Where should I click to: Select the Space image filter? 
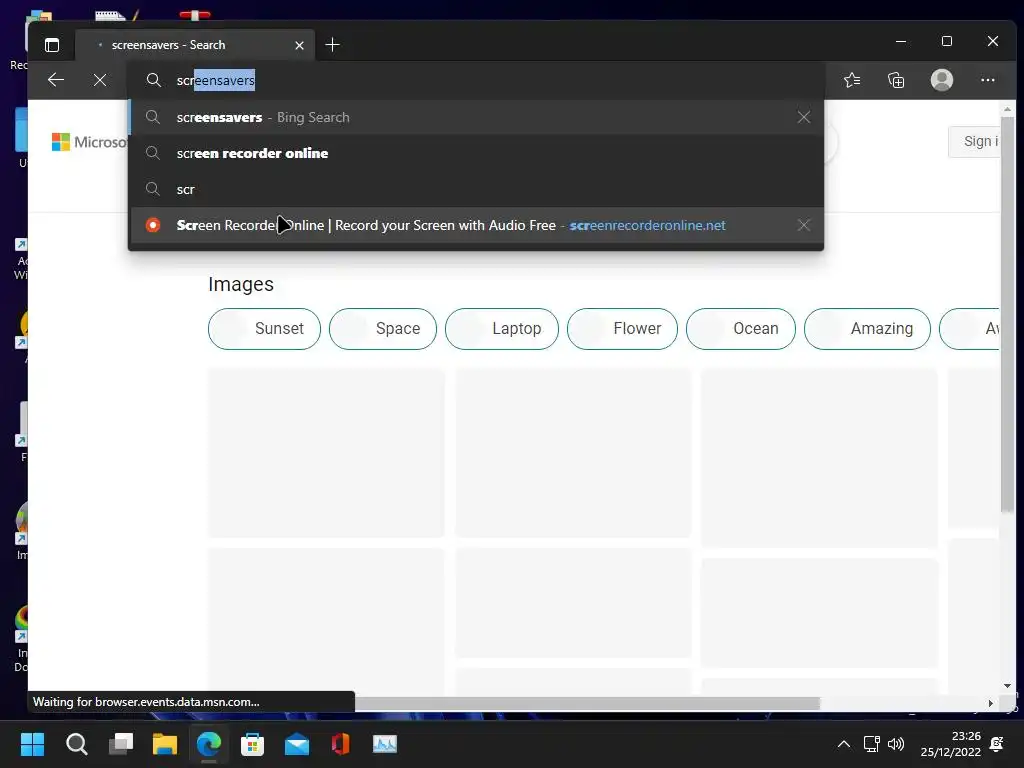pos(383,328)
